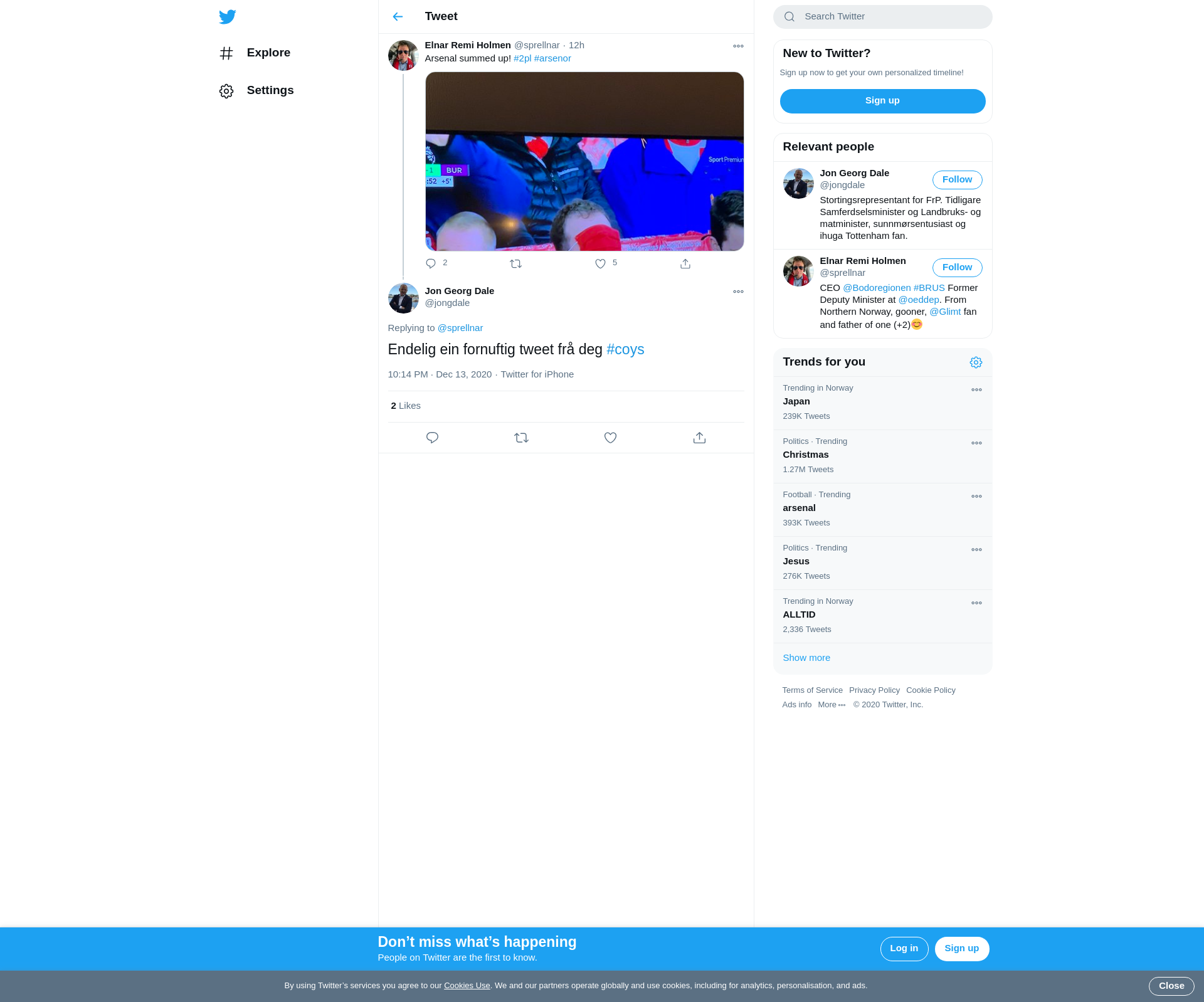The image size is (1204, 1002).
Task: Expand the footer More menu
Action: point(832,705)
